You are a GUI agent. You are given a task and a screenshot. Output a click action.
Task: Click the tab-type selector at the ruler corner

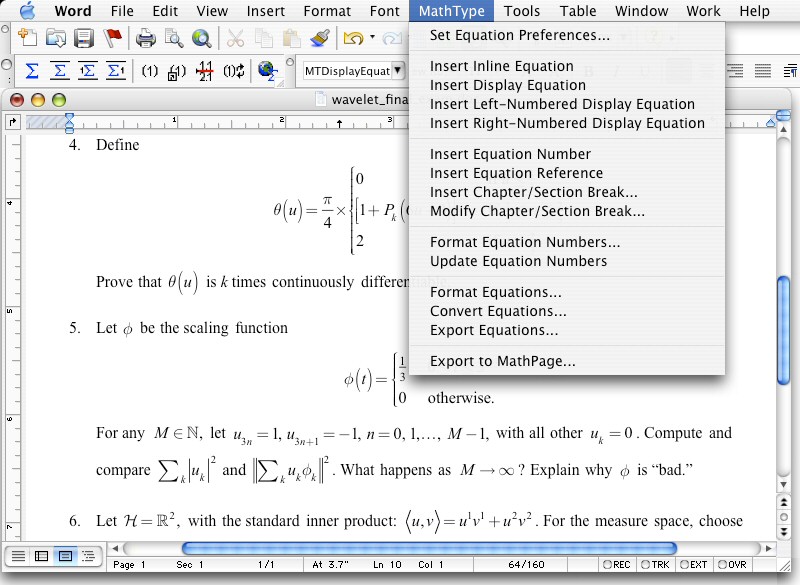(12, 122)
